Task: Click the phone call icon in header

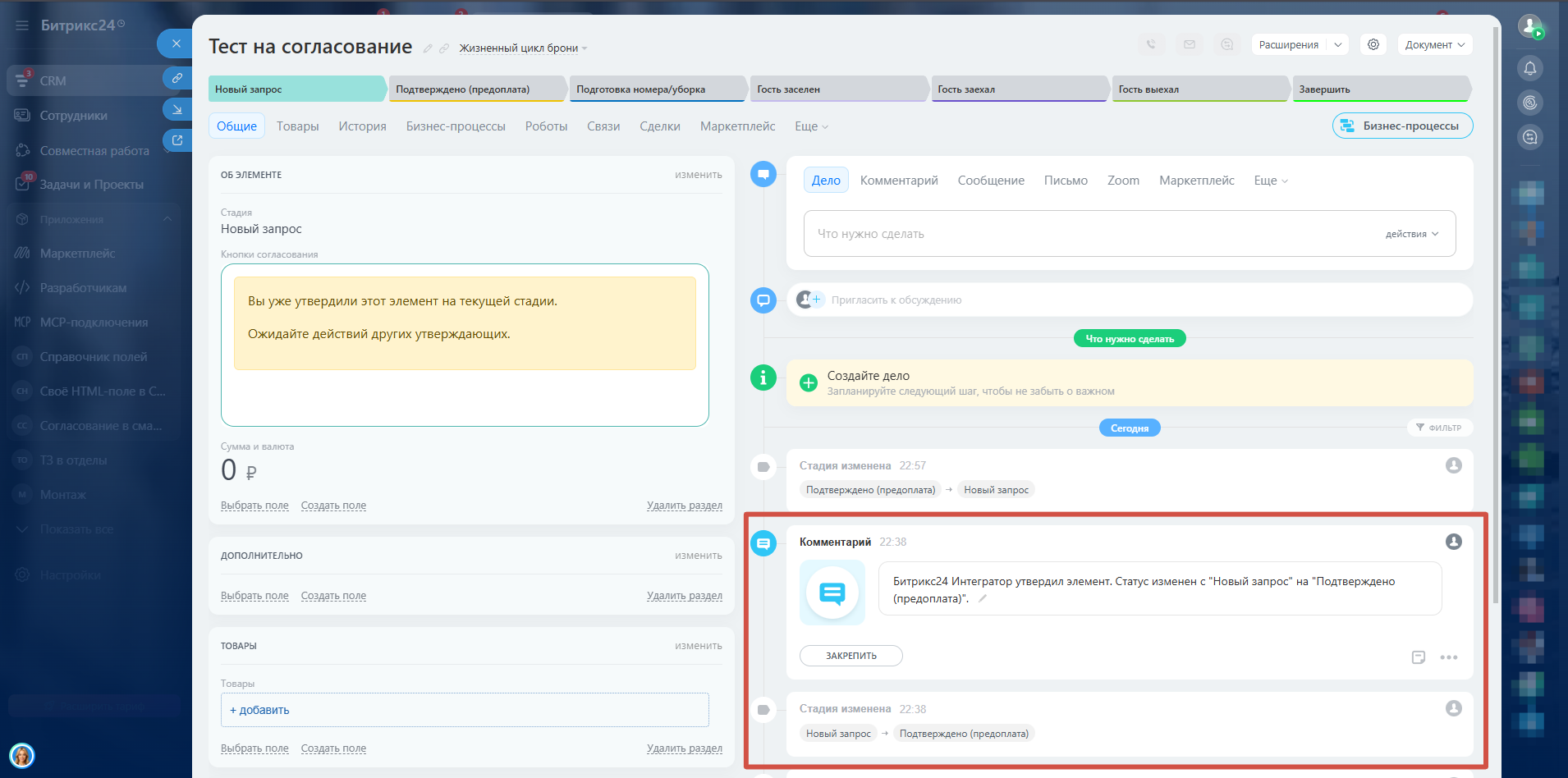Action: tap(1151, 44)
